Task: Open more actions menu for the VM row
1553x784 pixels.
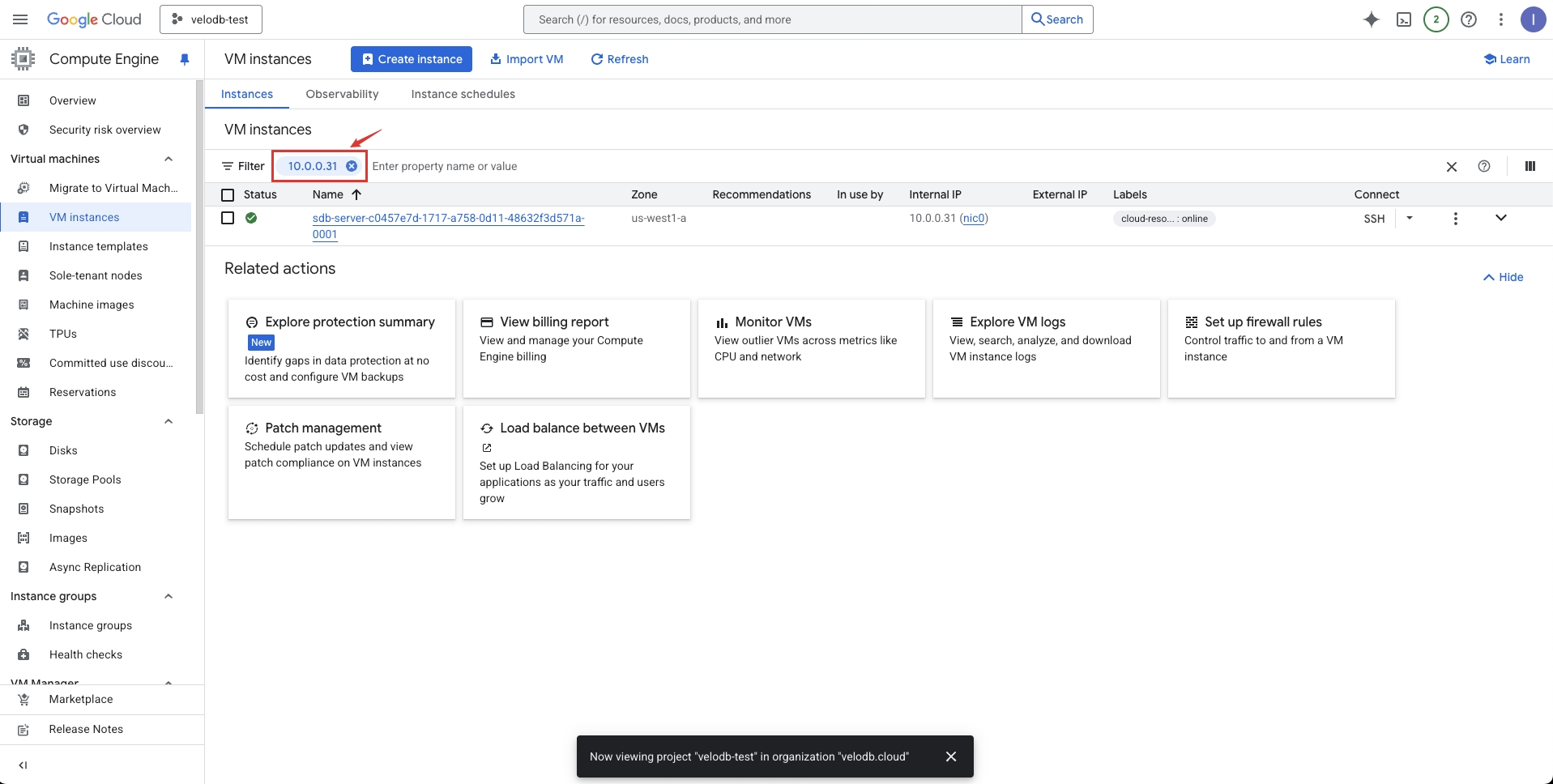Action: pos(1455,219)
